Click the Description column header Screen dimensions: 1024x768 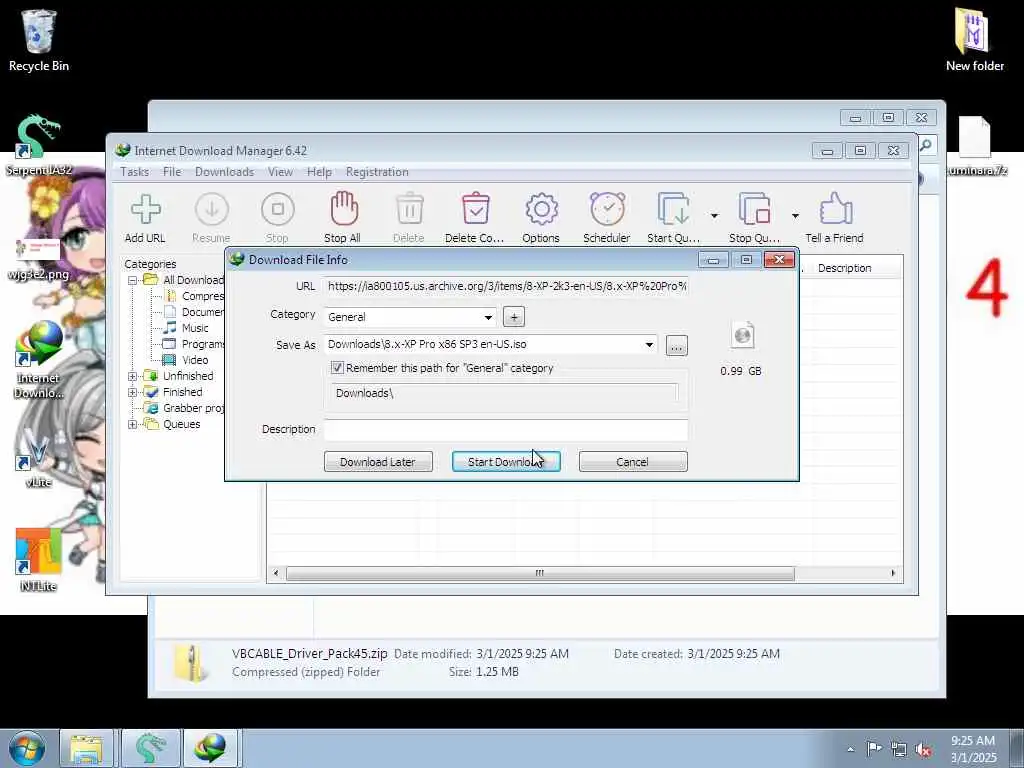tap(844, 268)
